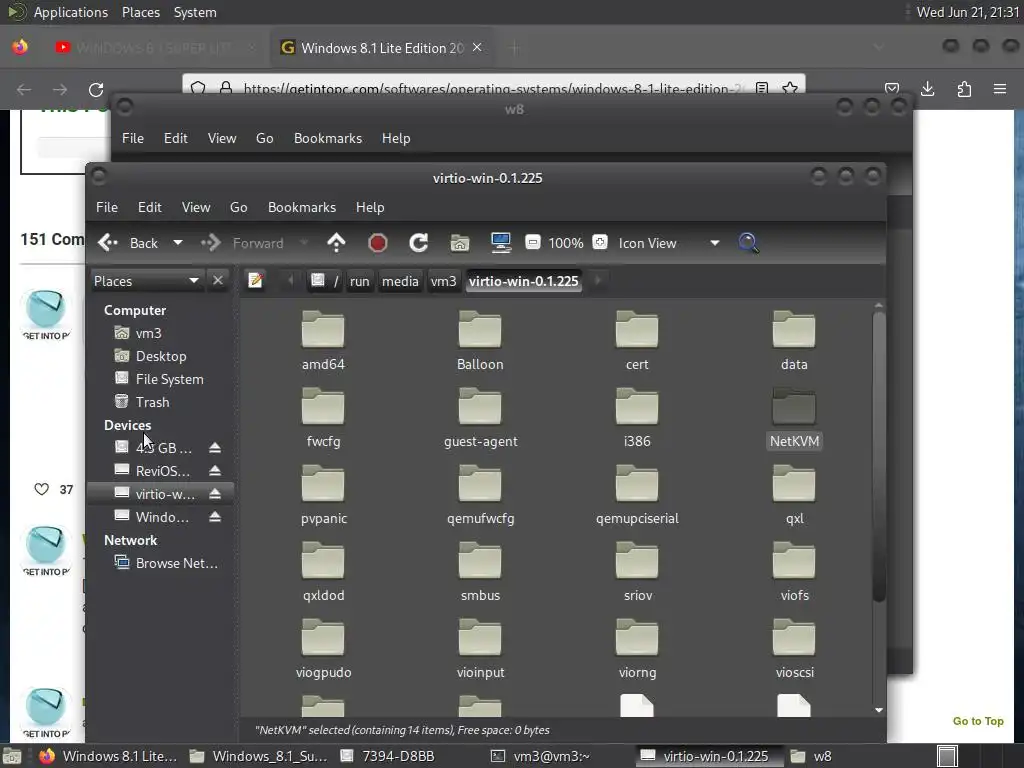The height and width of the screenshot is (768, 1024).
Task: Open the Edit menu in virtio-win window
Action: click(150, 207)
